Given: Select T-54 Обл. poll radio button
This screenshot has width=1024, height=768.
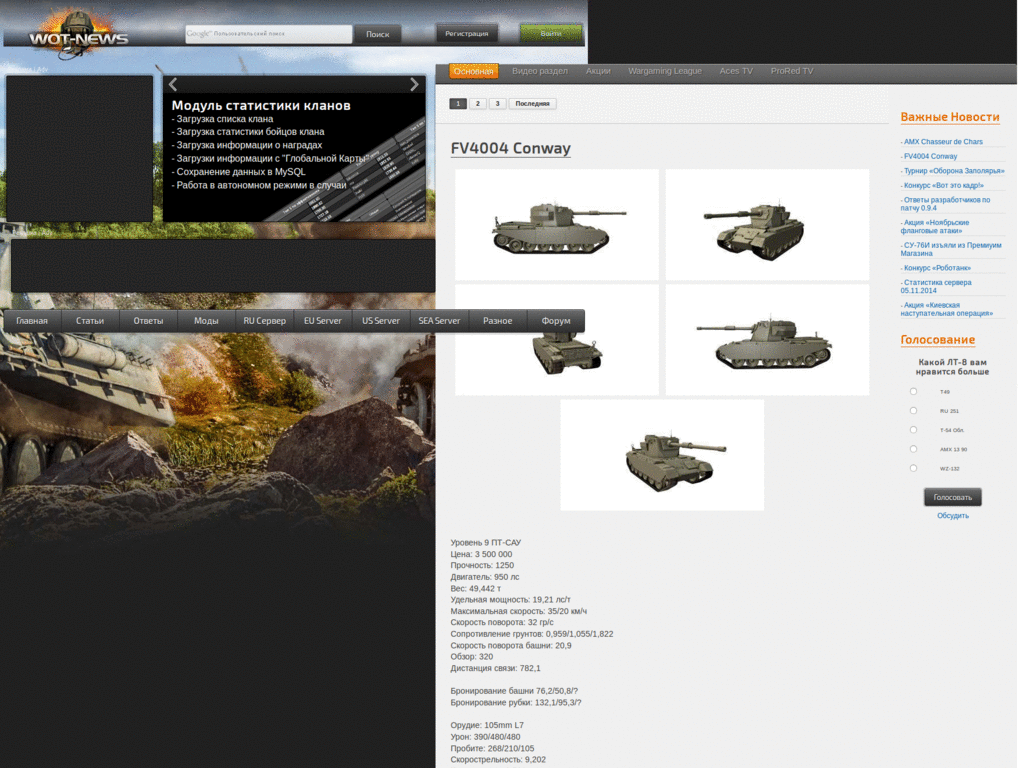Looking at the screenshot, I should 913,430.
